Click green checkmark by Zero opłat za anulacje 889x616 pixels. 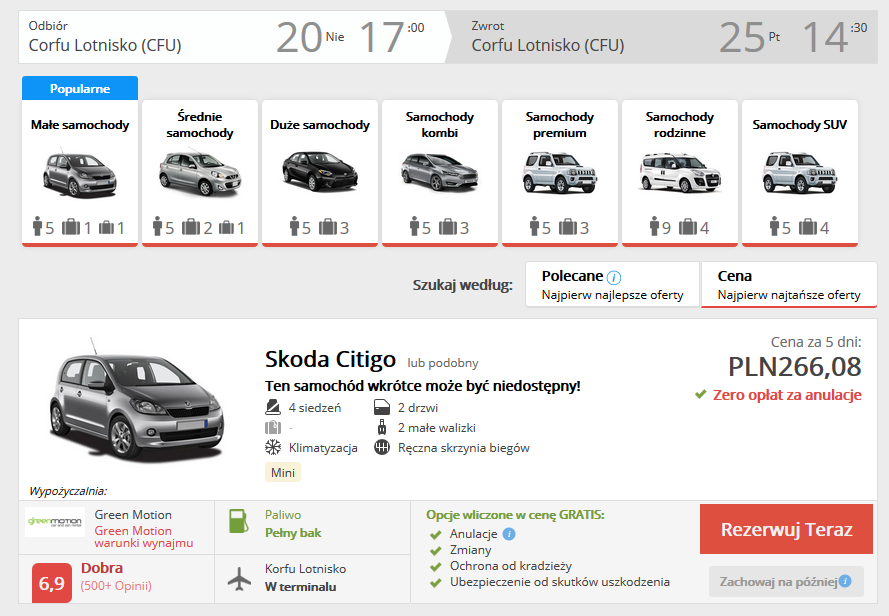point(701,394)
